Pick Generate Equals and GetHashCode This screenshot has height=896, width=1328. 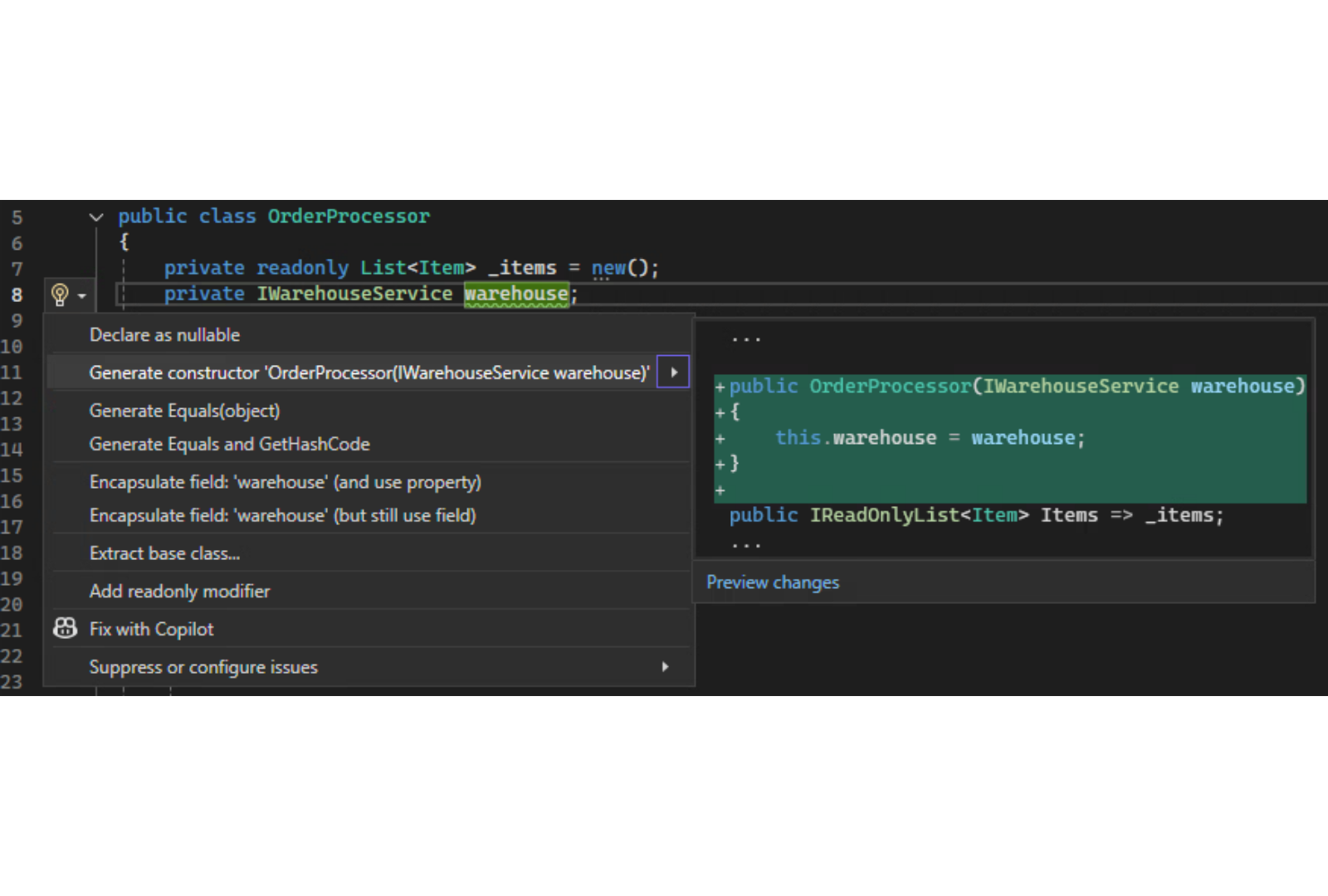229,445
